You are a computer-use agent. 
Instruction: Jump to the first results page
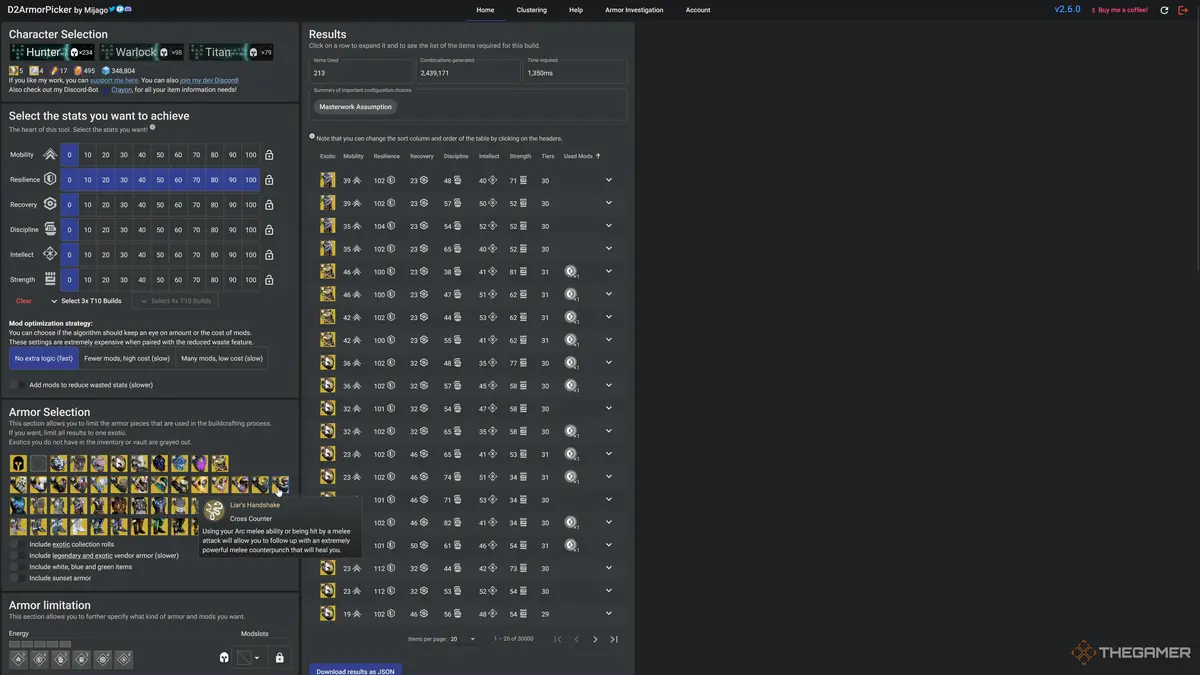[x=557, y=639]
